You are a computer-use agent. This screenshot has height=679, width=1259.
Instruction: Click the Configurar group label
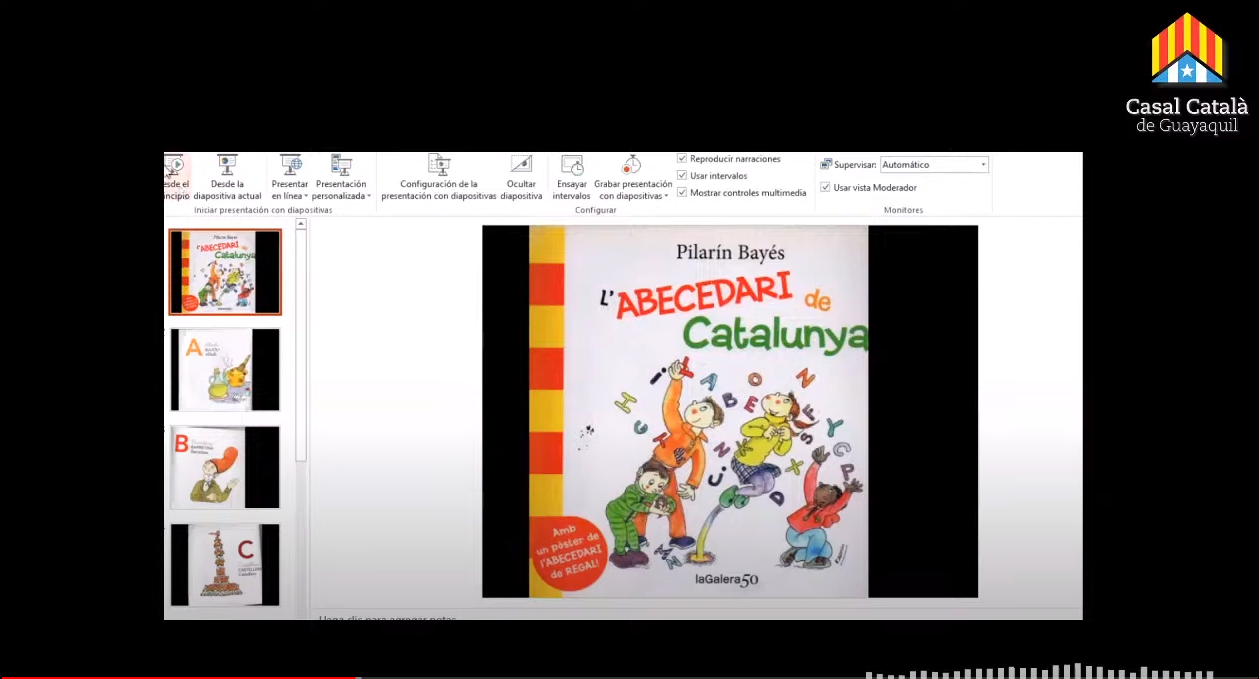596,210
